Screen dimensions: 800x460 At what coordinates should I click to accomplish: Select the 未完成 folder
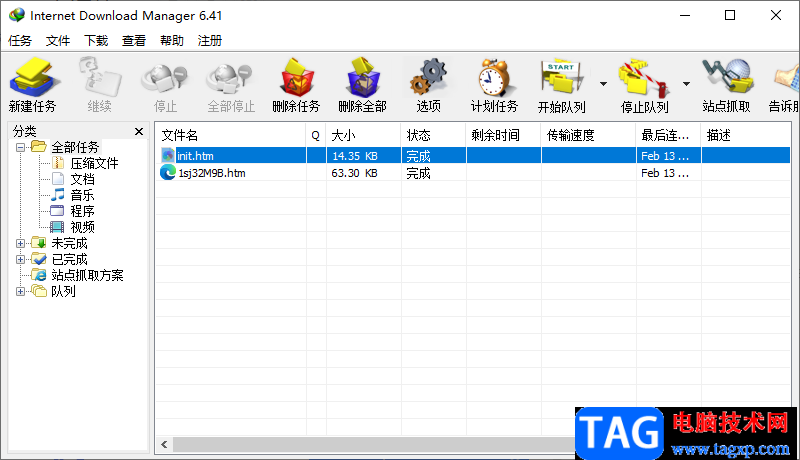[69, 243]
